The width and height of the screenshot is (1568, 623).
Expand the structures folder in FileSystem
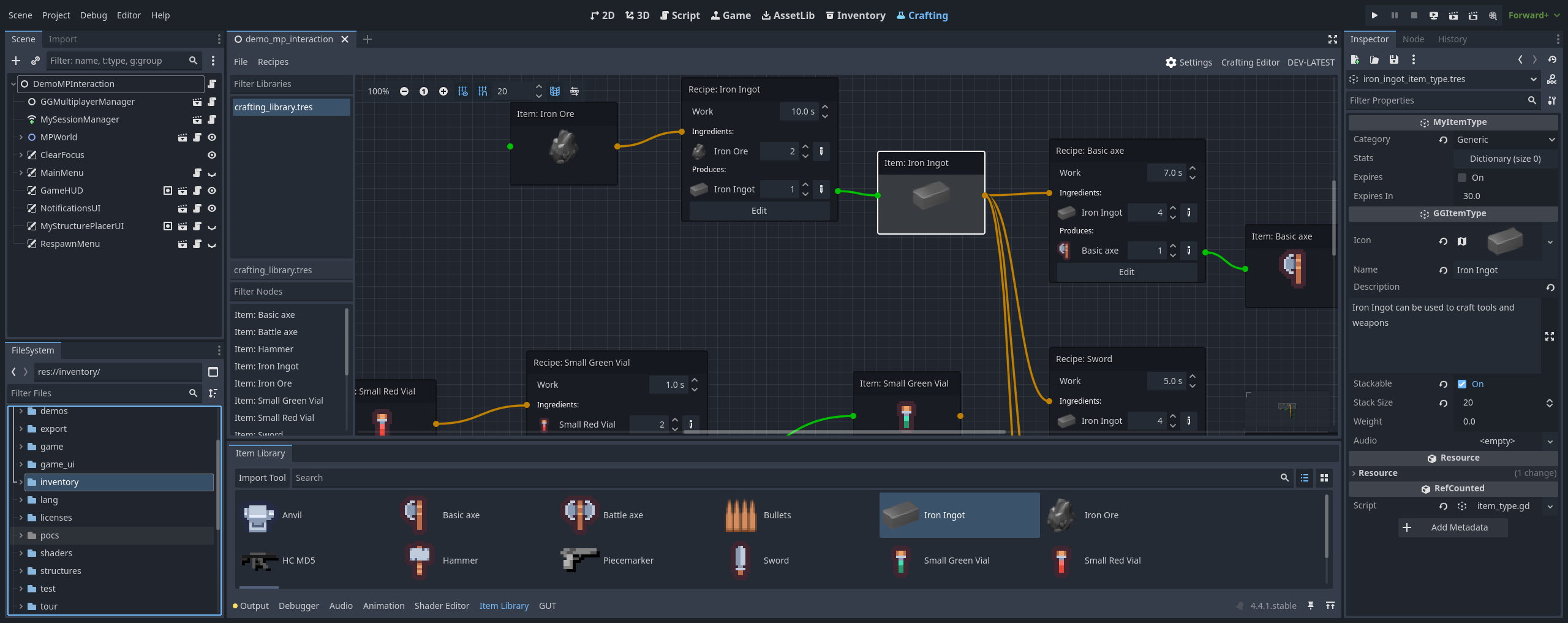[21, 571]
